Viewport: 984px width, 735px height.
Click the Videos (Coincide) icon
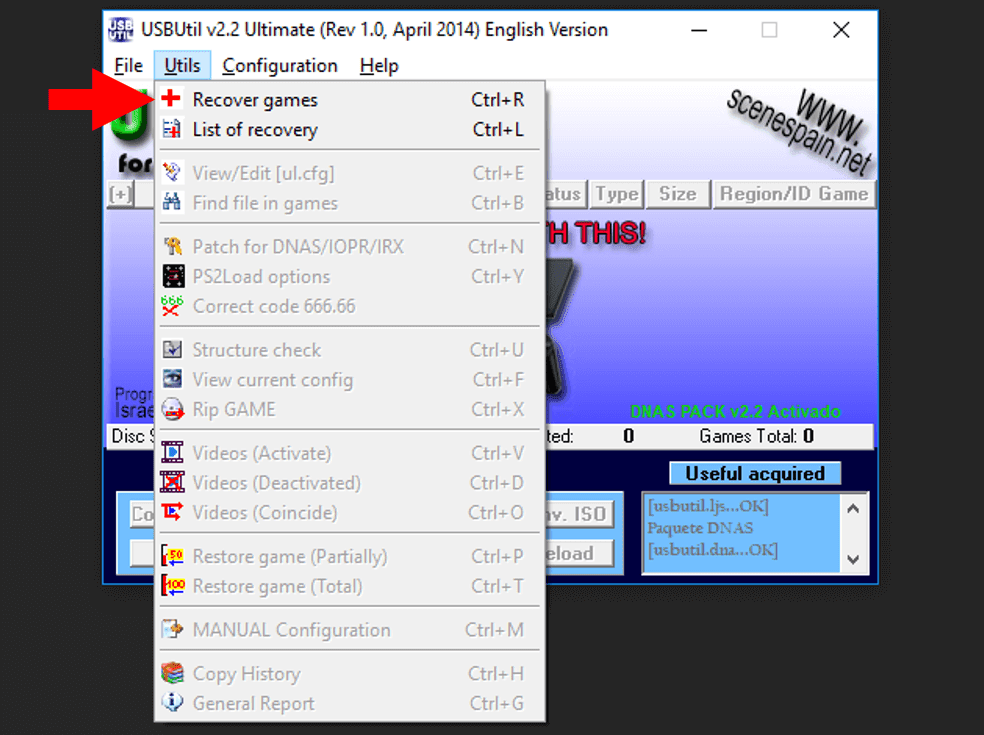[x=172, y=512]
